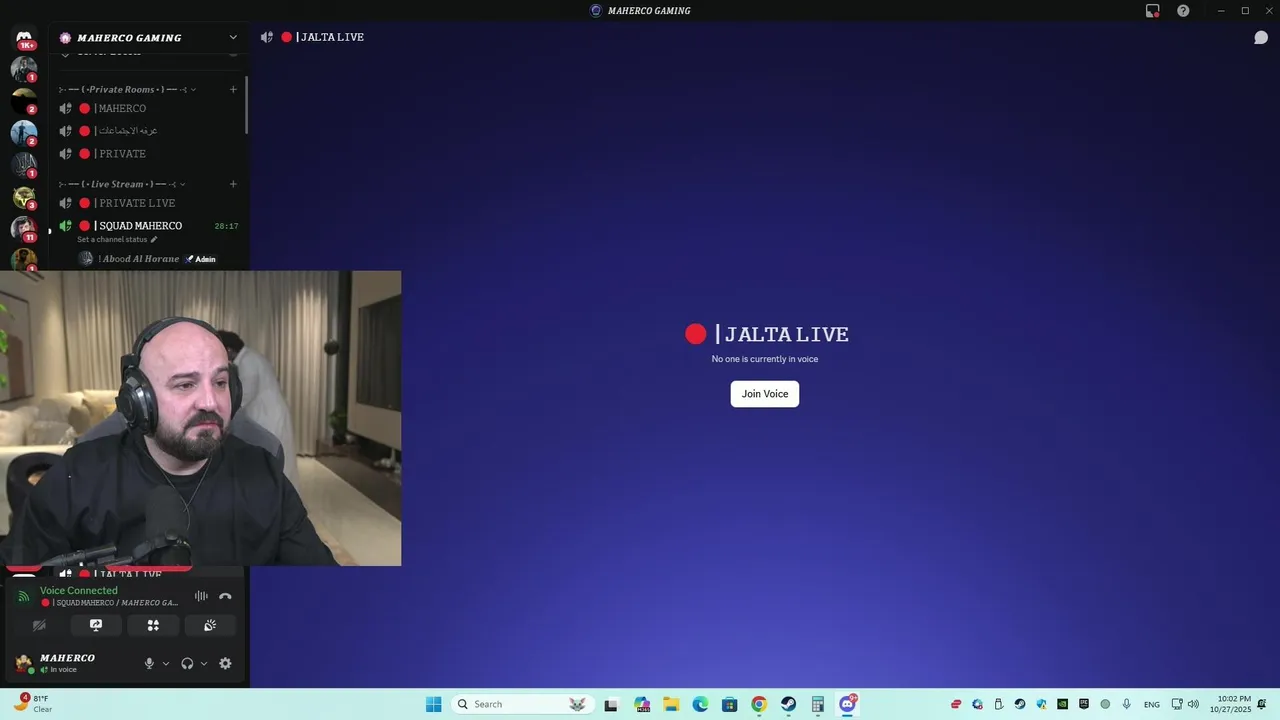Open File Explorer from taskbar
This screenshot has width=1280, height=720.
(671, 704)
